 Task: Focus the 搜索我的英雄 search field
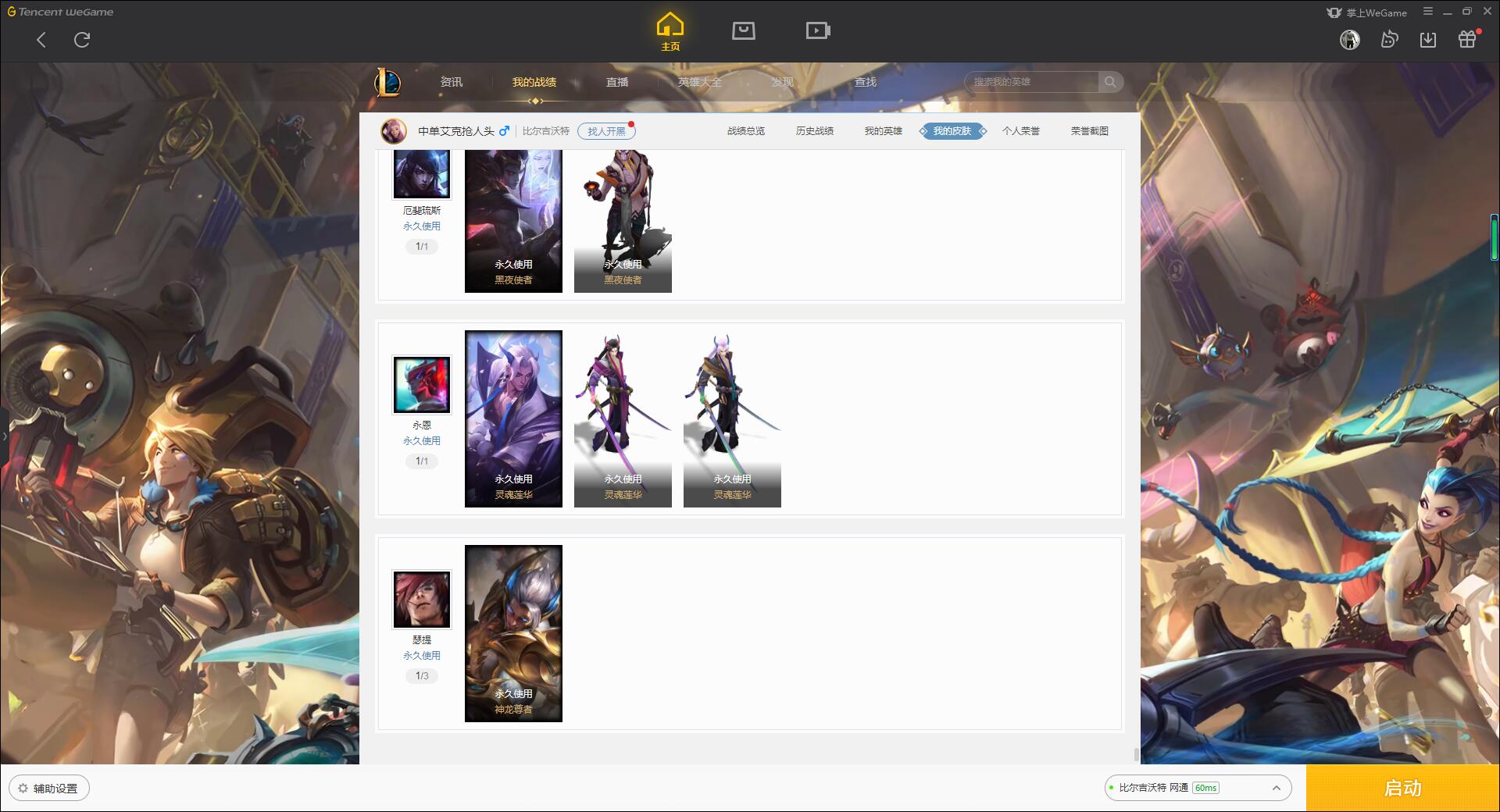pos(1031,82)
